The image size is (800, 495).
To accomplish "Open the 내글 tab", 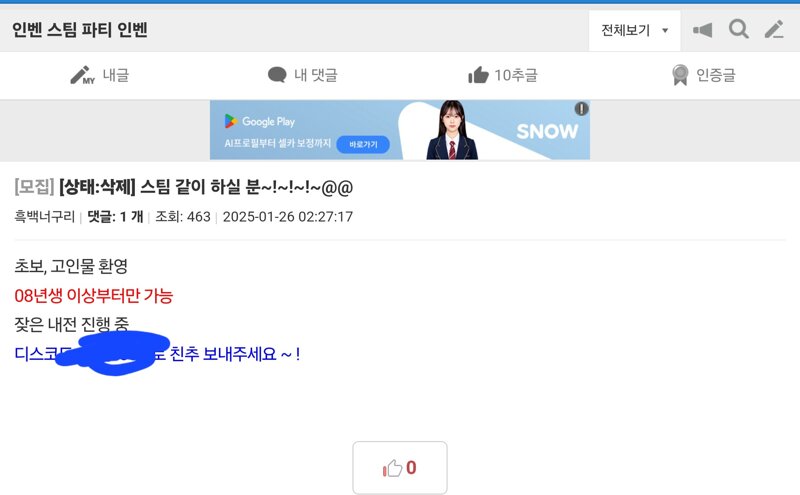I will (100, 76).
